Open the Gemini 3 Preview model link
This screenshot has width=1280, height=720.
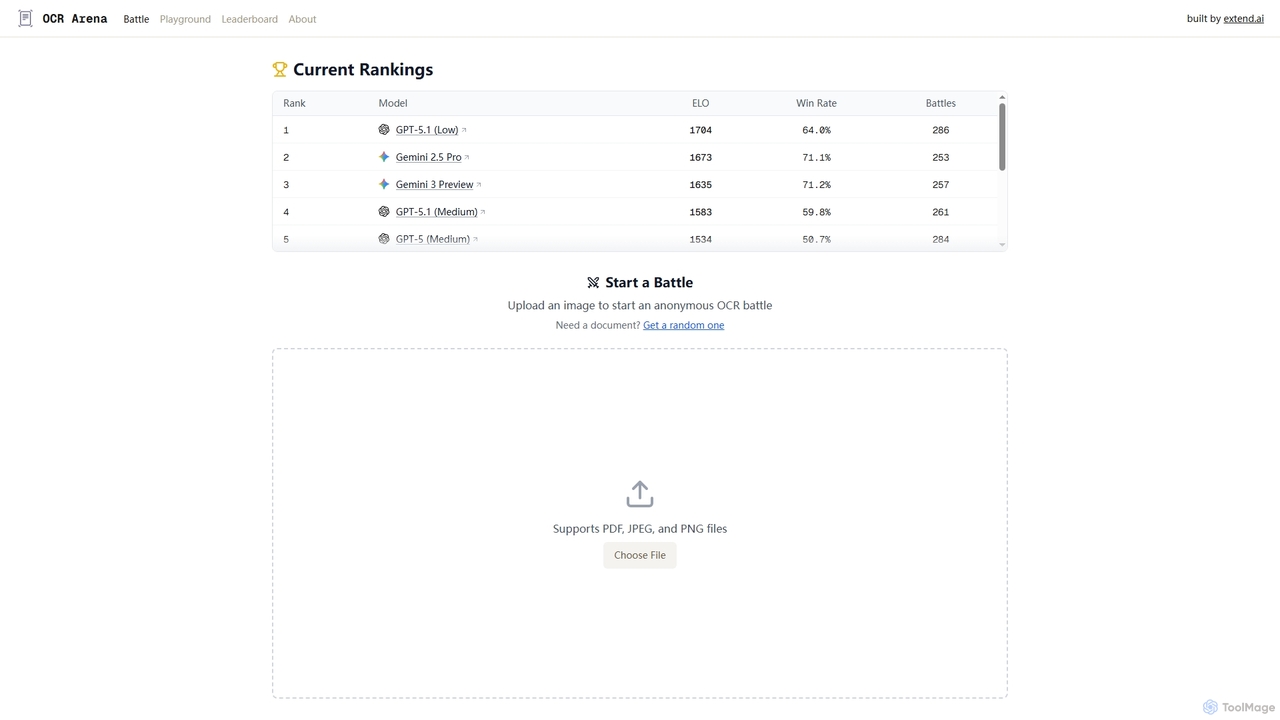click(434, 184)
